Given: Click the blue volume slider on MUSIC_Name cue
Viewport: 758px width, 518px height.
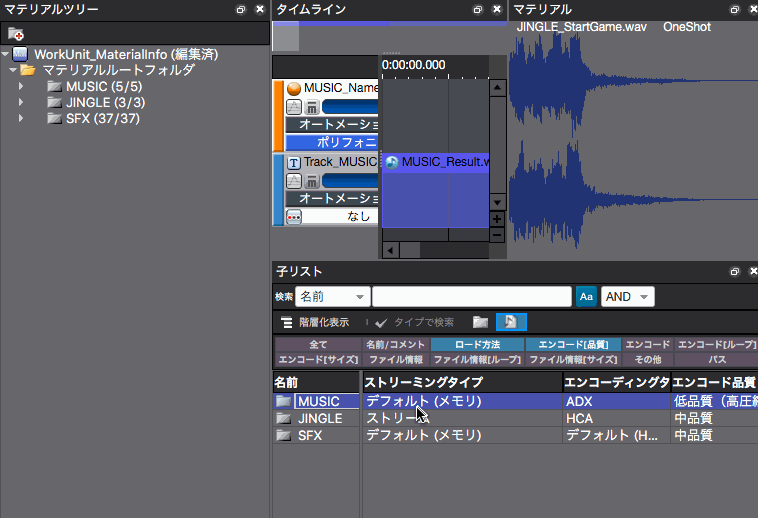Looking at the screenshot, I should 350,107.
